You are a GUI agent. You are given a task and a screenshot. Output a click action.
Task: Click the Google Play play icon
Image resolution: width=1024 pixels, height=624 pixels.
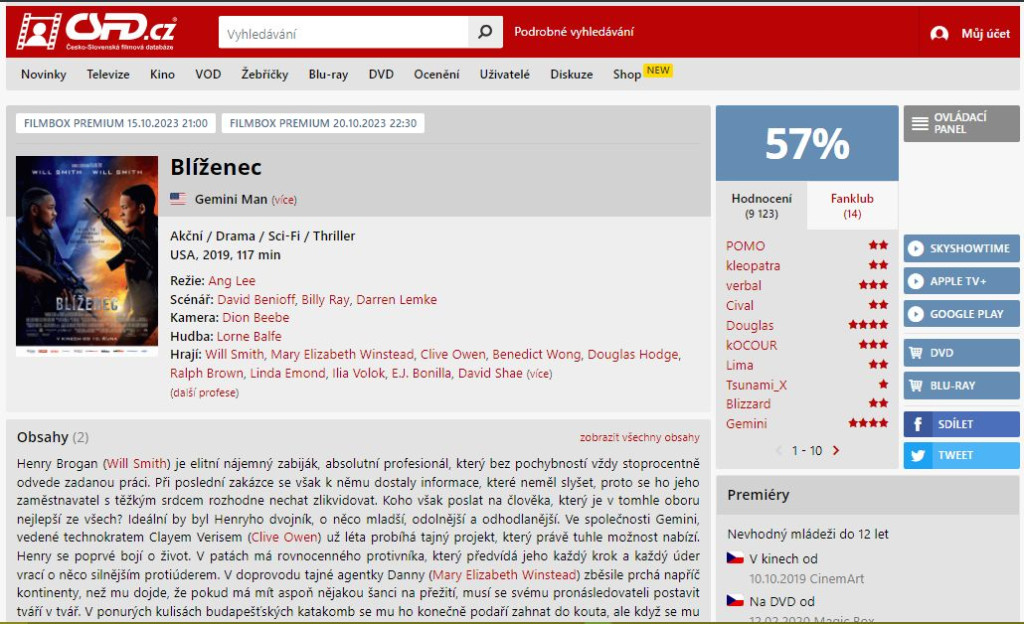pyautogui.click(x=916, y=314)
